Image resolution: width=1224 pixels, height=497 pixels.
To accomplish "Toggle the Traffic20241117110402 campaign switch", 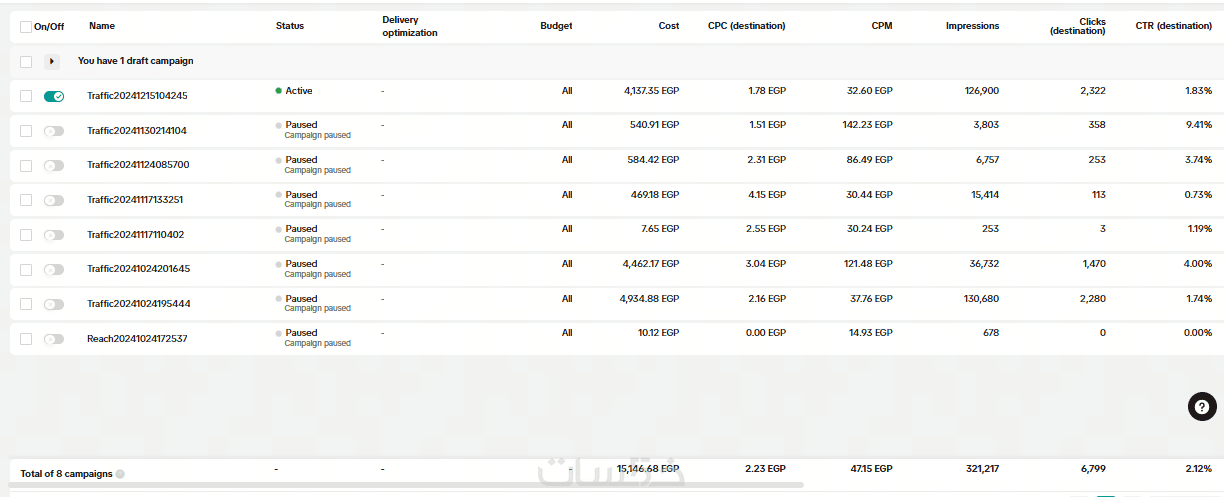I will click(53, 235).
